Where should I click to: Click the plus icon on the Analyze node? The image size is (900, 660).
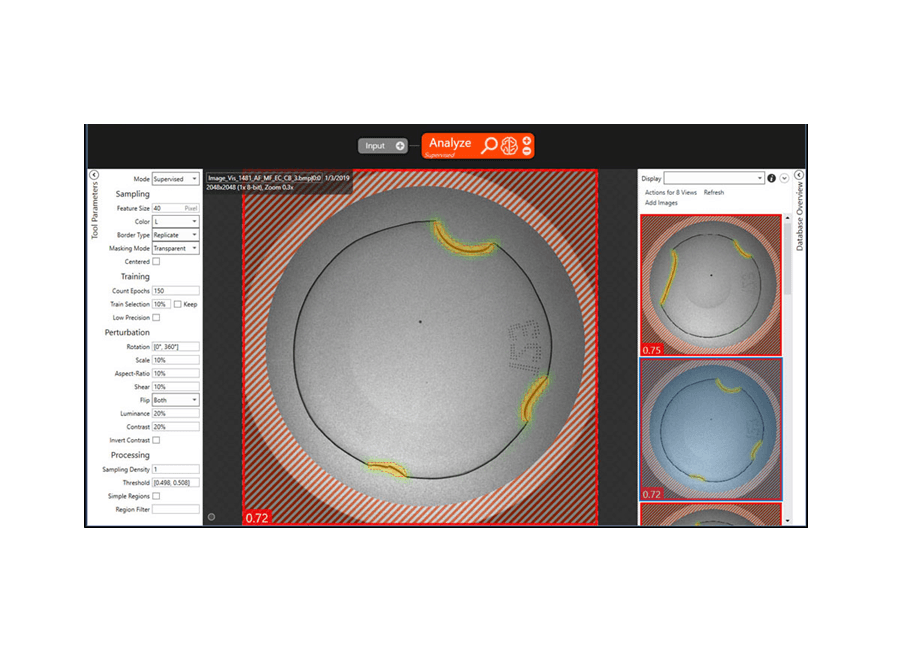(x=527, y=140)
